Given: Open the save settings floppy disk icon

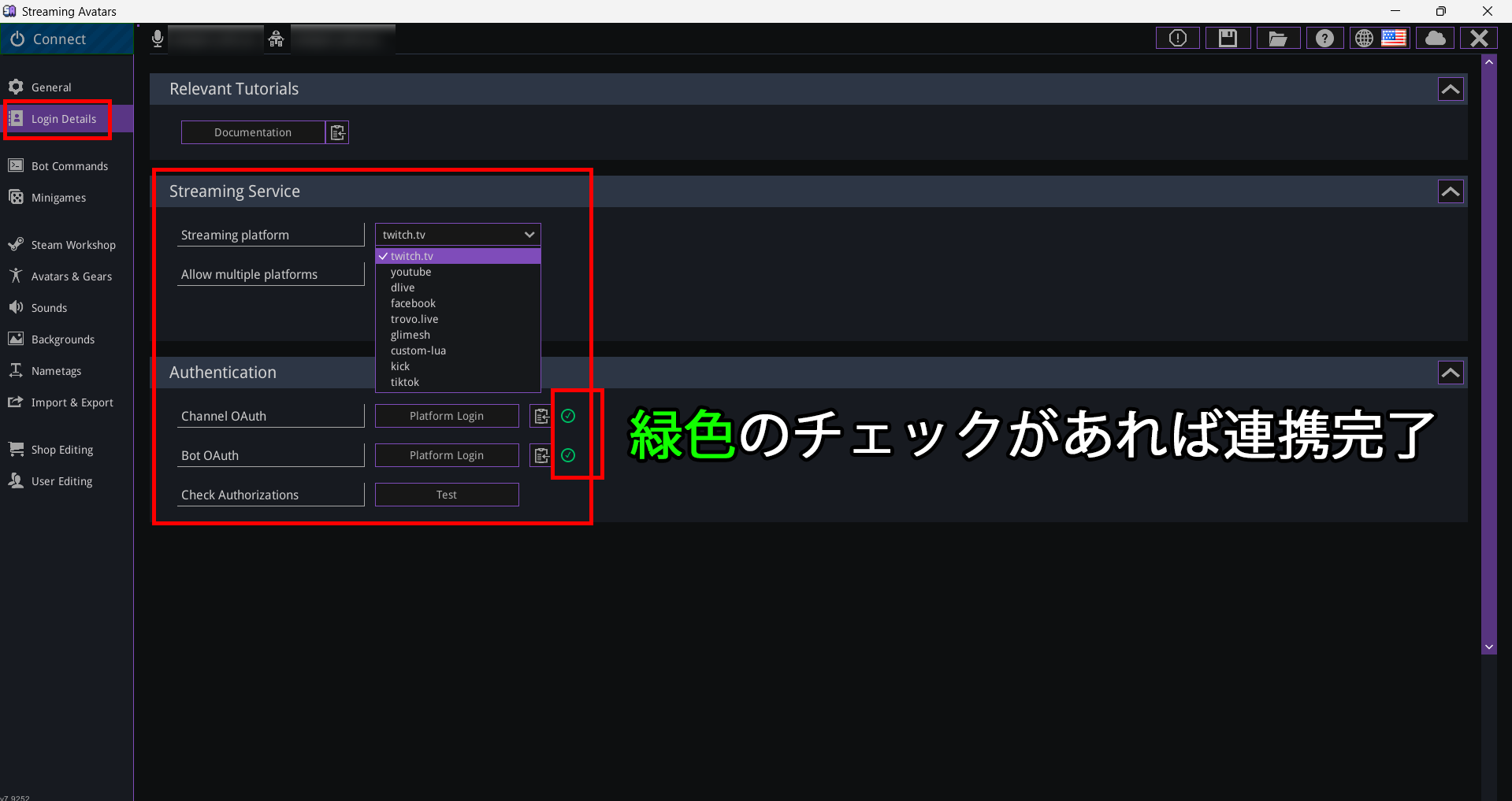Looking at the screenshot, I should tap(1227, 37).
